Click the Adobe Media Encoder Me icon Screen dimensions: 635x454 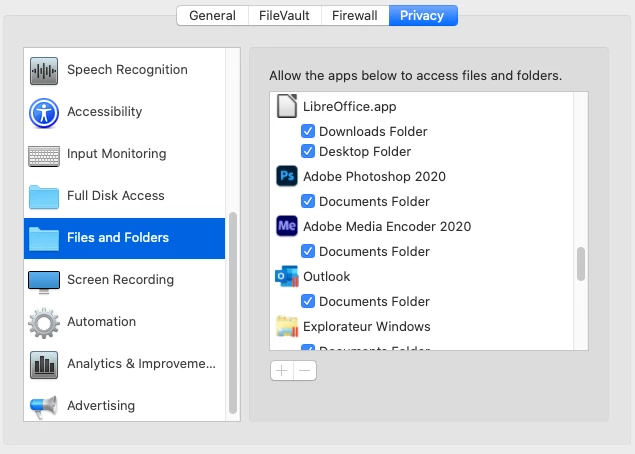(287, 226)
